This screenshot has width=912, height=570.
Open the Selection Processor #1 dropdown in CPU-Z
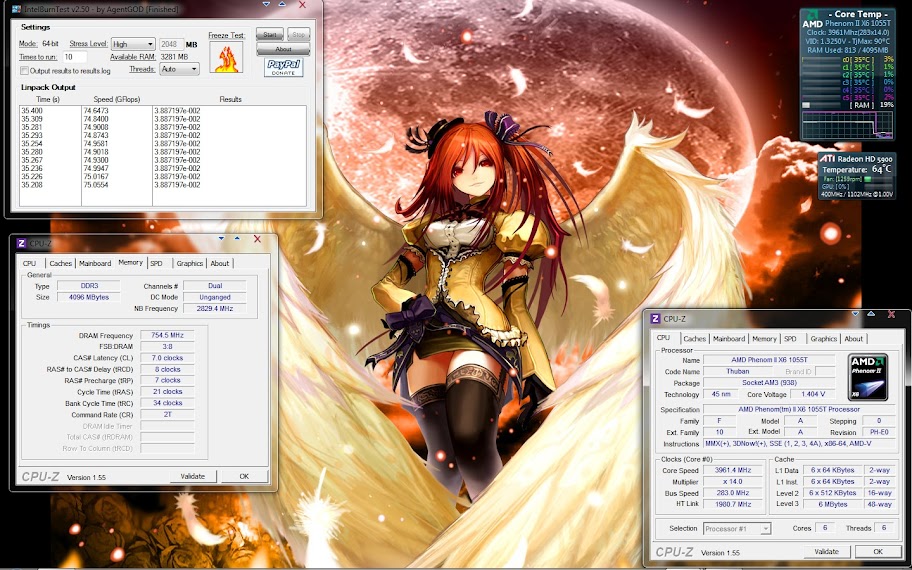736,529
